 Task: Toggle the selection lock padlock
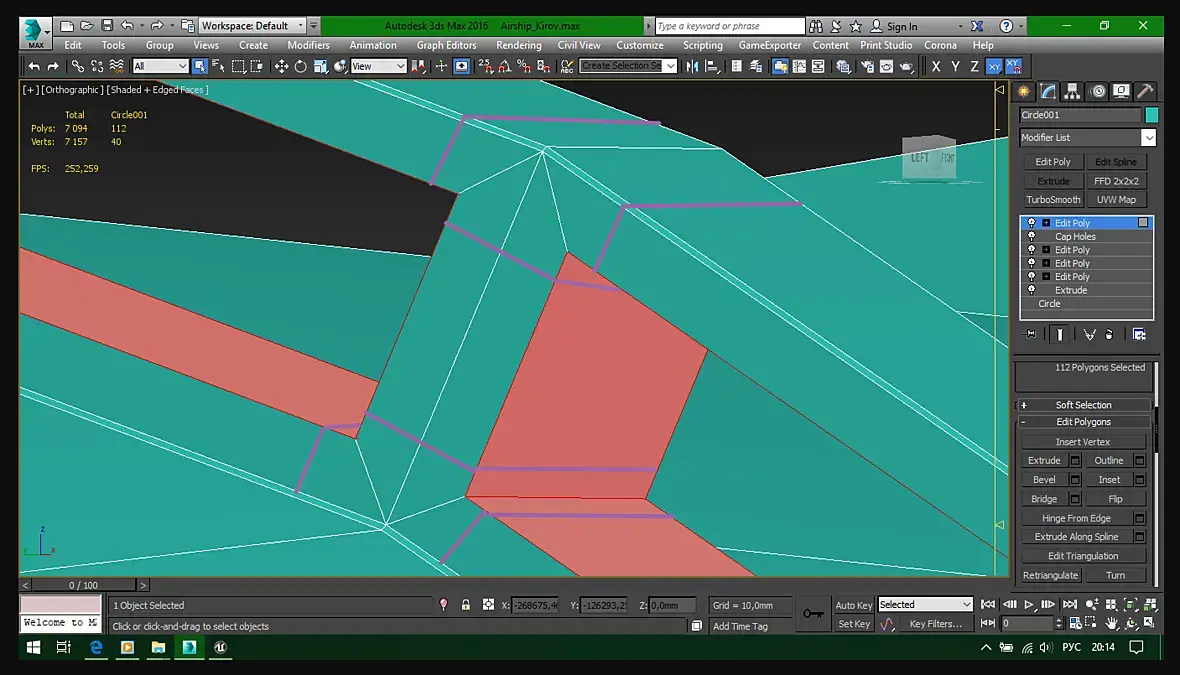coord(466,605)
